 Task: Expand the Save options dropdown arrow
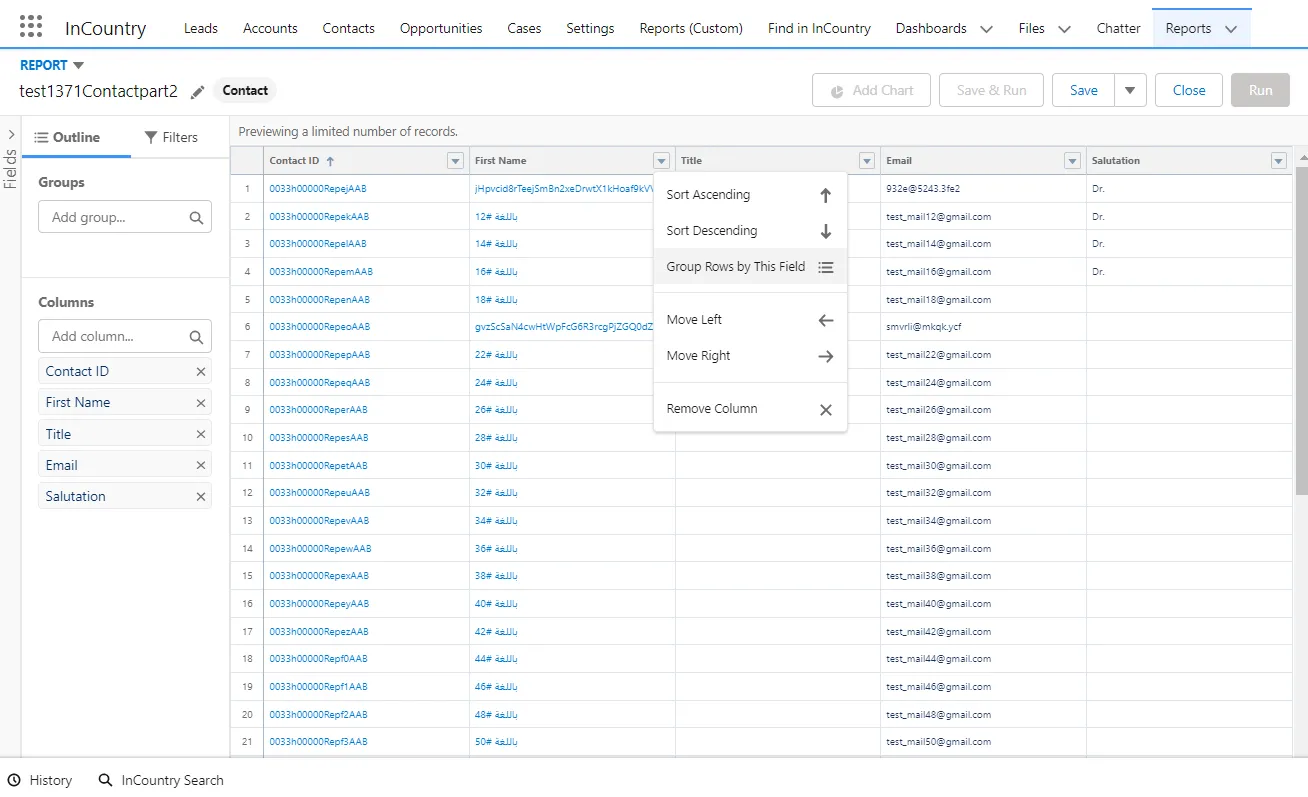(x=1129, y=90)
